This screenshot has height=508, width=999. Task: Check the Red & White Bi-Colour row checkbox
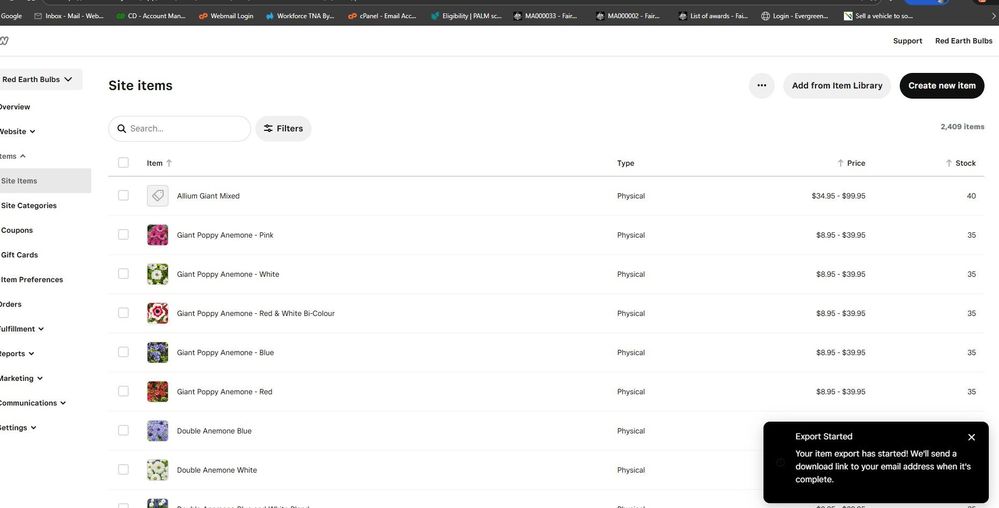124,313
